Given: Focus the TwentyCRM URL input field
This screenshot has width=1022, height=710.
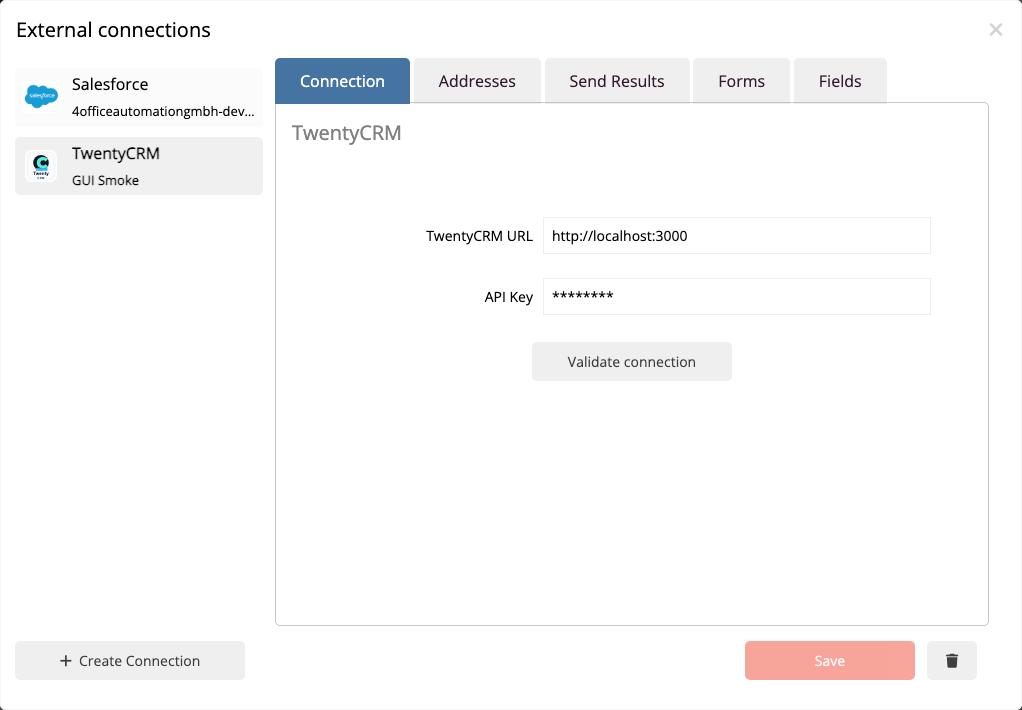Looking at the screenshot, I should [x=737, y=235].
